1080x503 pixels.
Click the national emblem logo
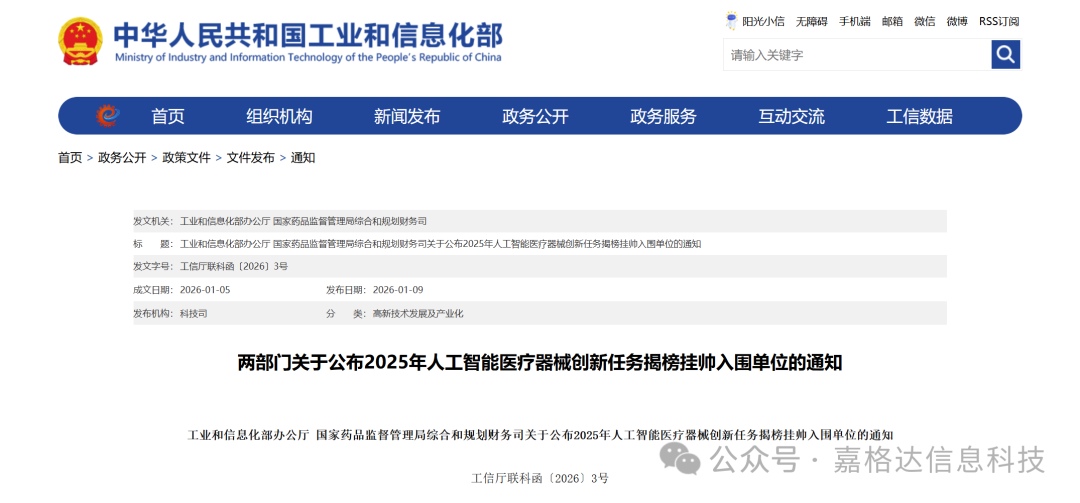pos(81,41)
